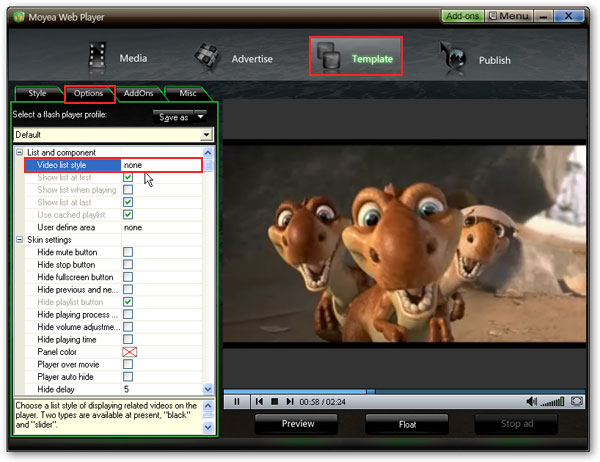Open the Menu button

(x=509, y=16)
